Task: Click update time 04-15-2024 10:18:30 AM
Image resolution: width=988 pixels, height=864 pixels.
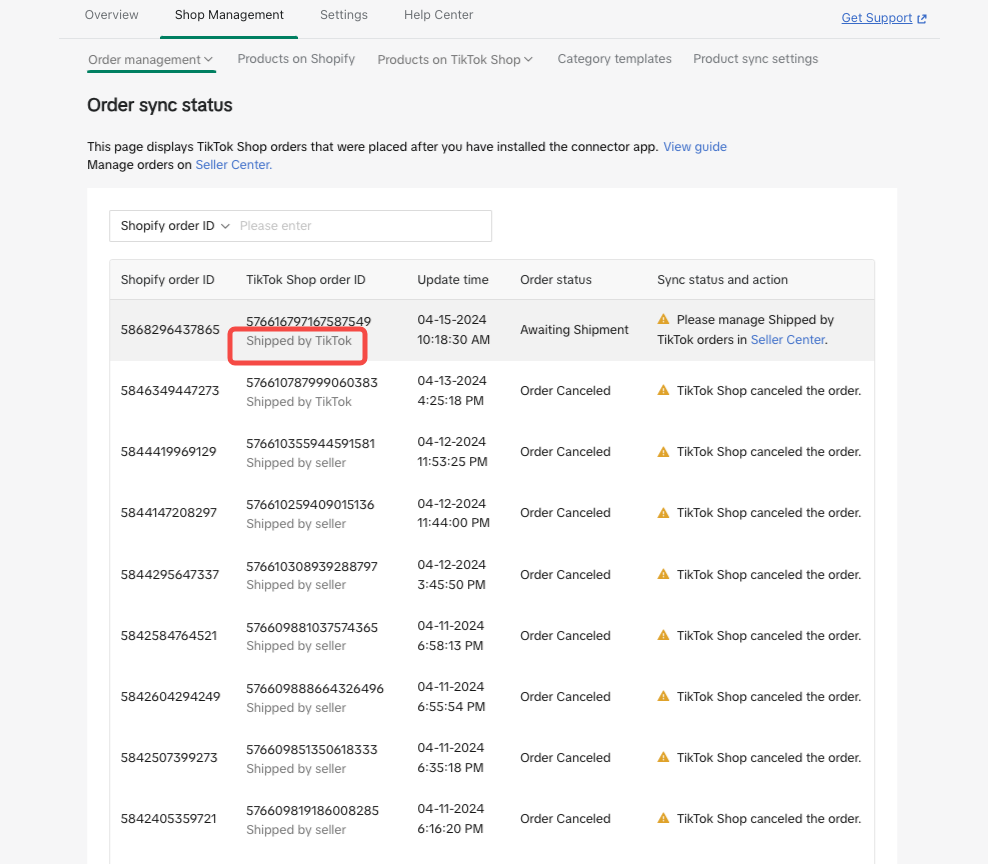Action: [453, 330]
